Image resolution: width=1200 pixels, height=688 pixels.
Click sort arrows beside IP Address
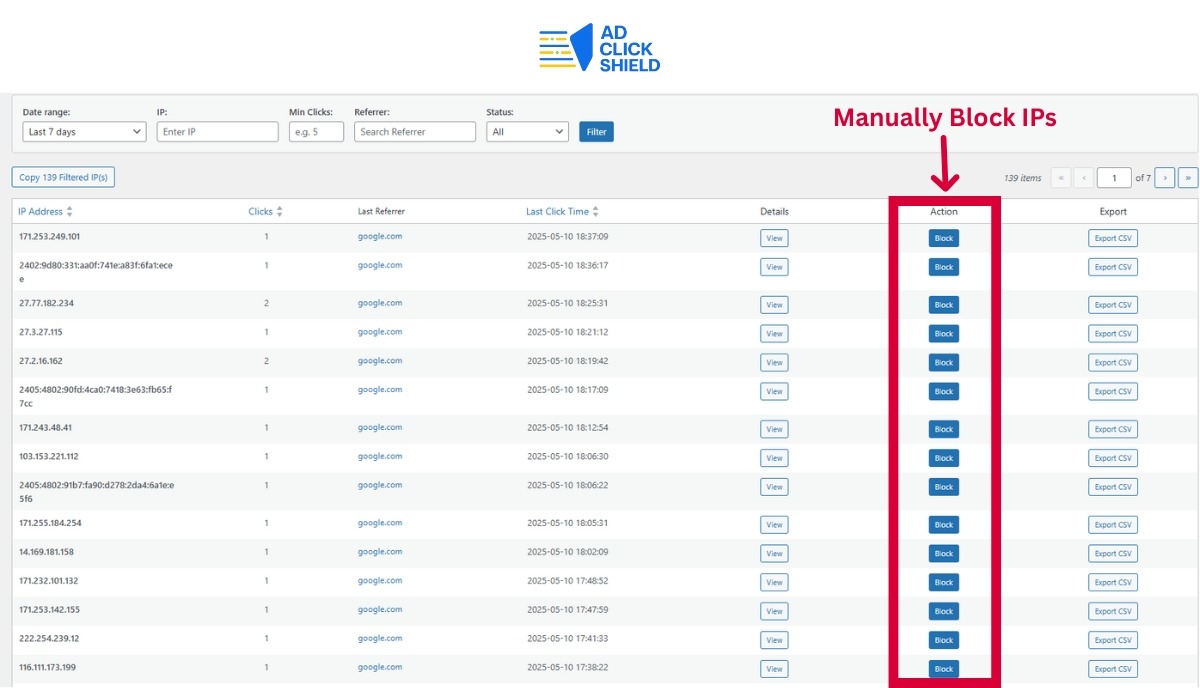69,211
